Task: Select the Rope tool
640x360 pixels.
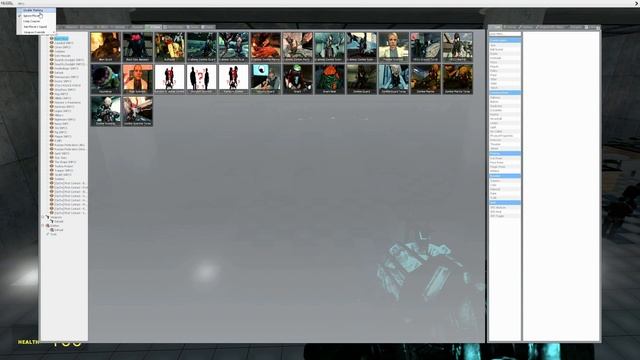Action: (x=505, y=75)
